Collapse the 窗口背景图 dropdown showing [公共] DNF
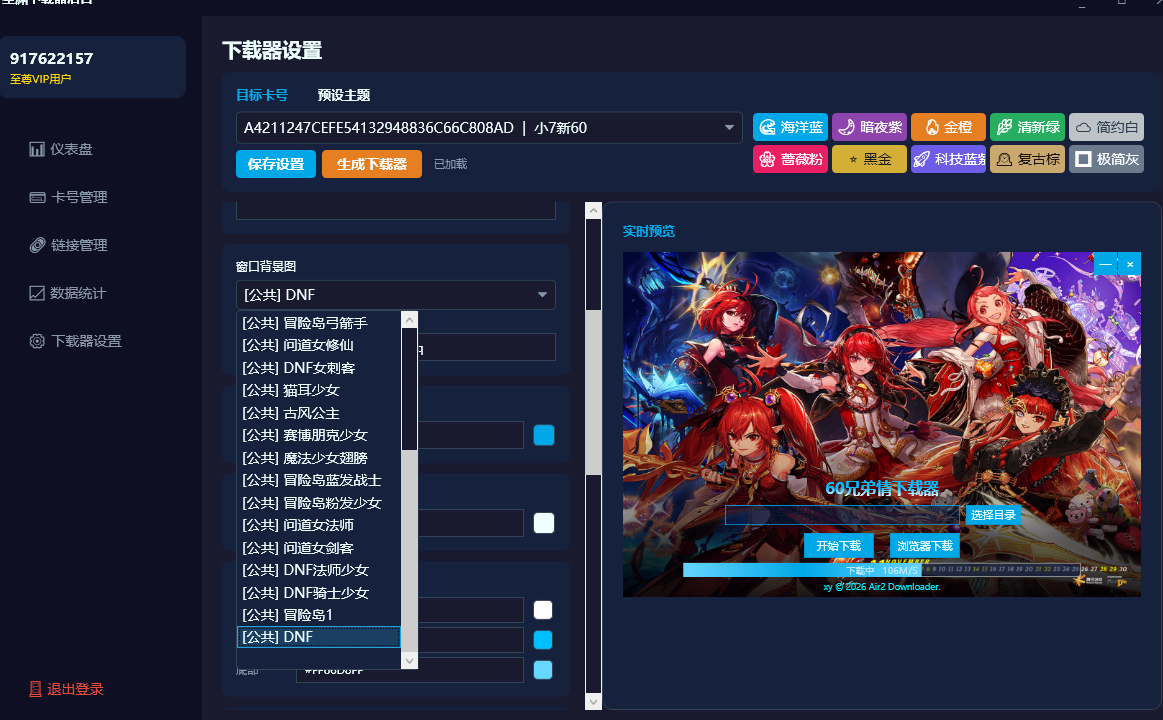The height and width of the screenshot is (720, 1163). tap(395, 294)
